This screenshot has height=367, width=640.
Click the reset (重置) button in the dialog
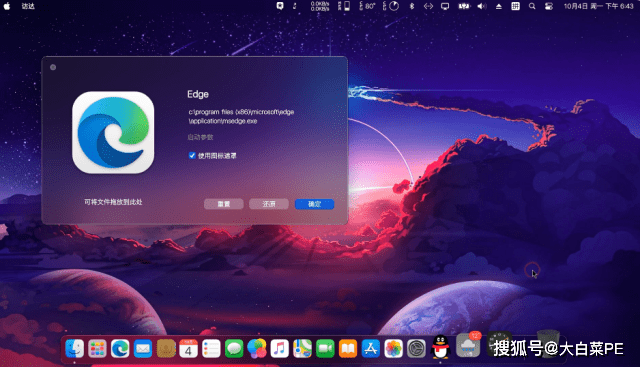pos(224,204)
